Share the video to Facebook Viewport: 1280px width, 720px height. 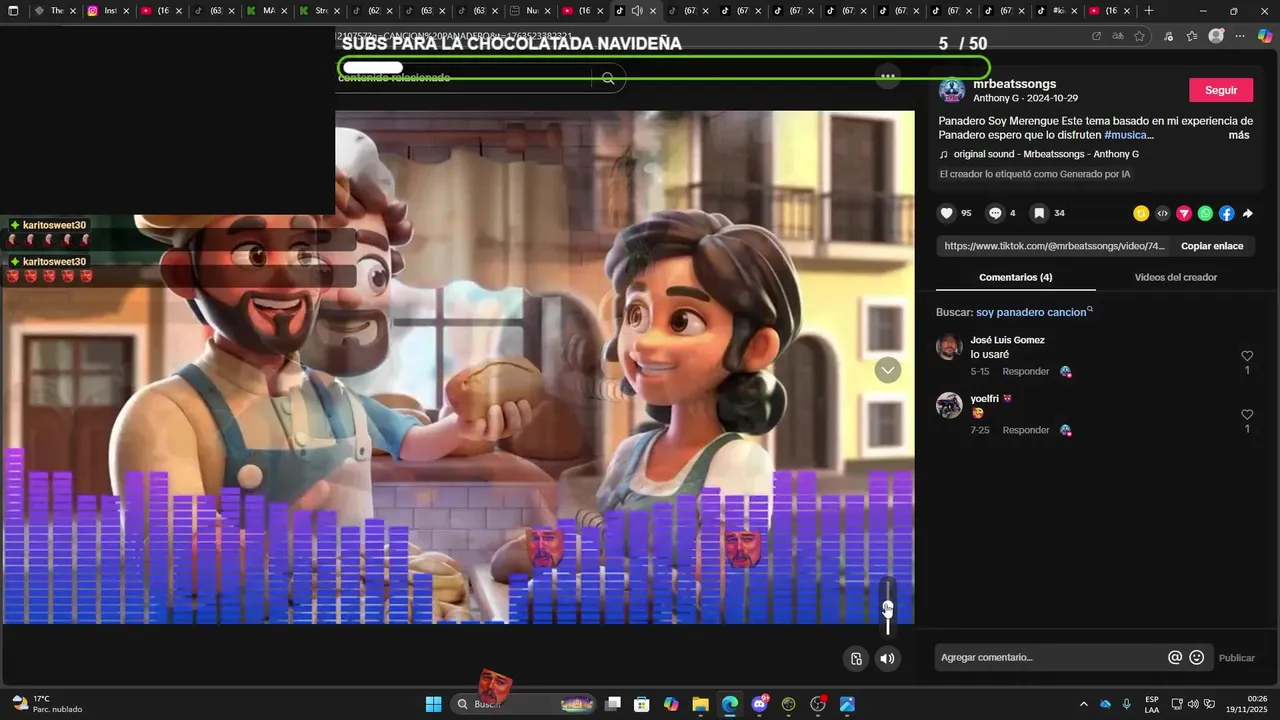(x=1226, y=213)
